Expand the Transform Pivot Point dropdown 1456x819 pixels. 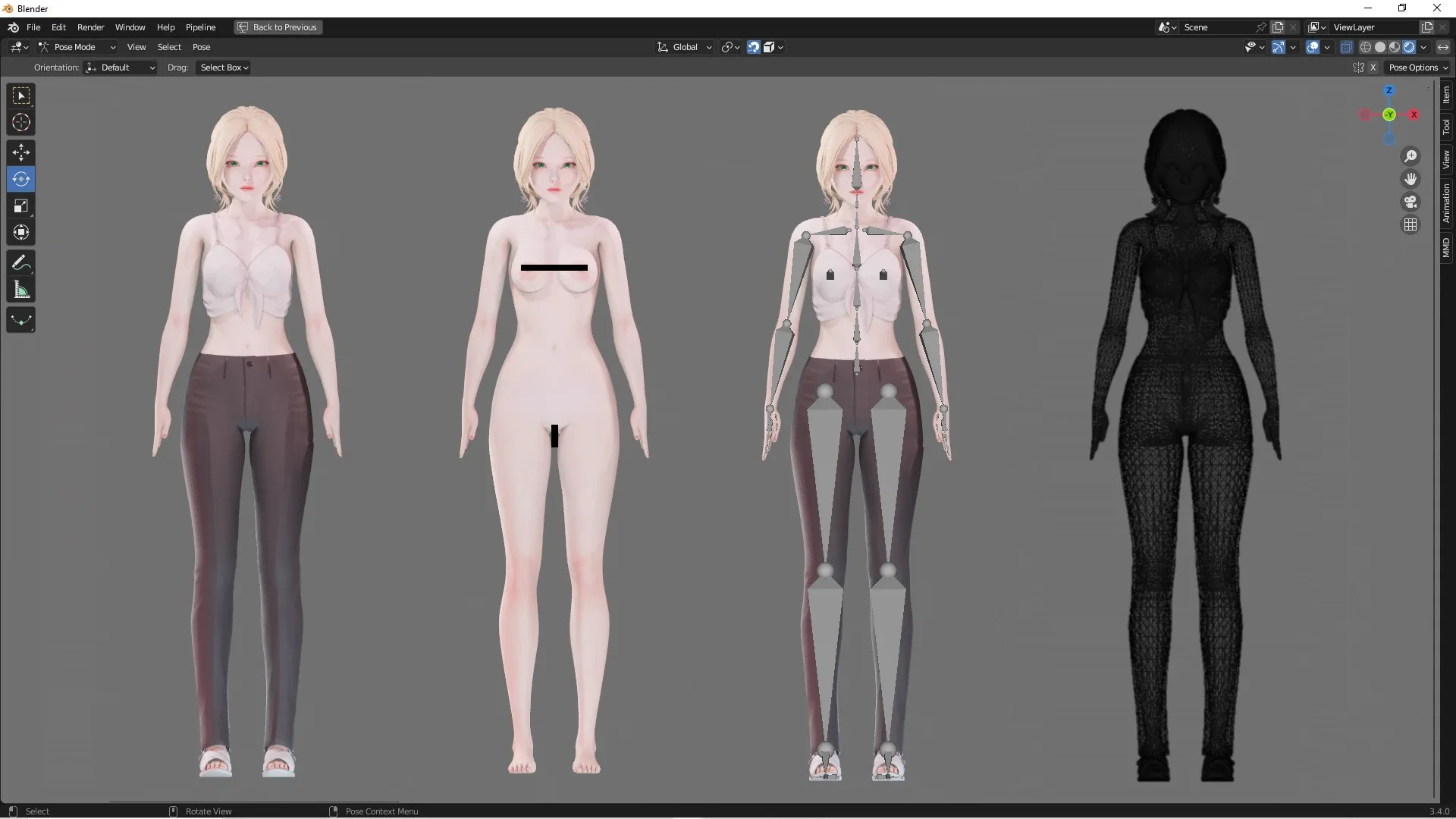[x=730, y=47]
